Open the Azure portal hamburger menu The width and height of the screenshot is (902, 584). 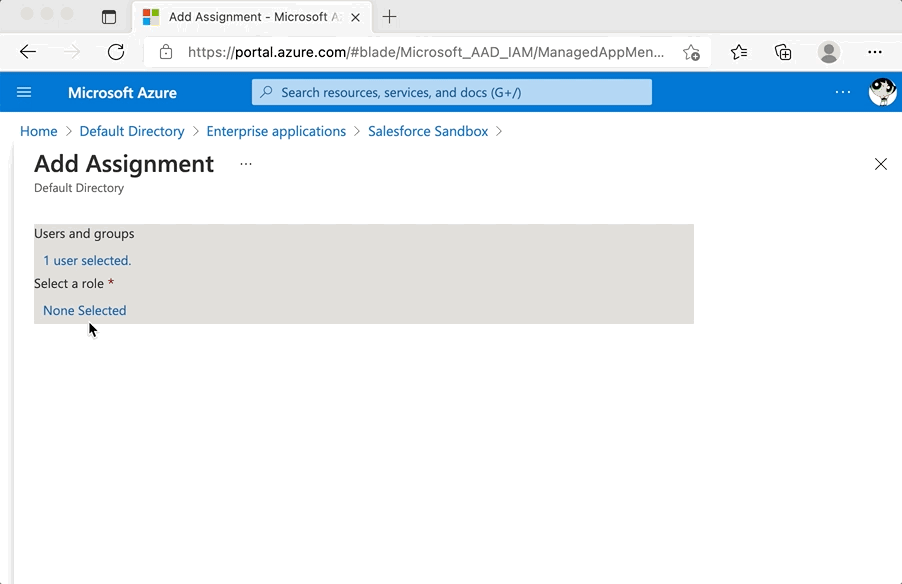click(x=24, y=92)
